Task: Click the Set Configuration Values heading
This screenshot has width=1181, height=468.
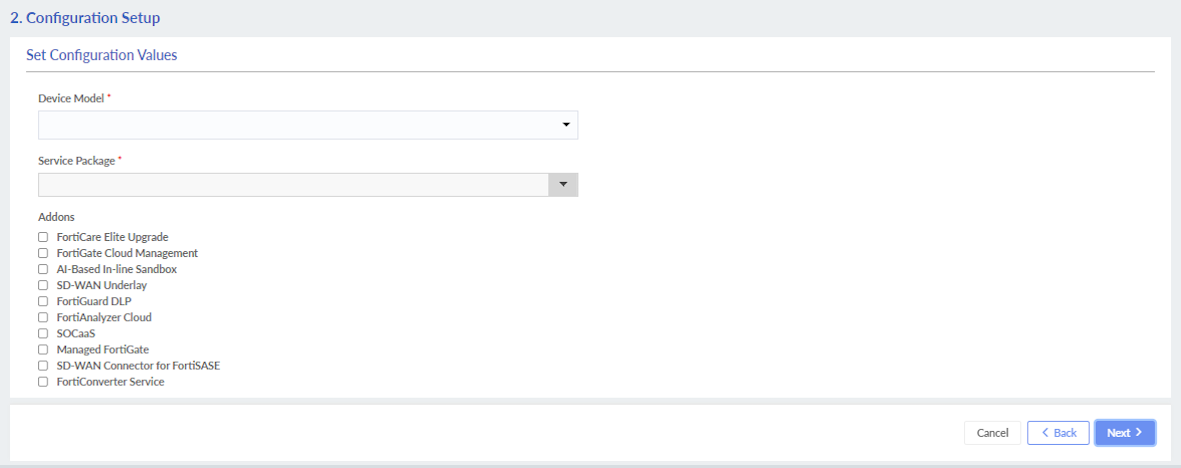Action: pyautogui.click(x=101, y=55)
